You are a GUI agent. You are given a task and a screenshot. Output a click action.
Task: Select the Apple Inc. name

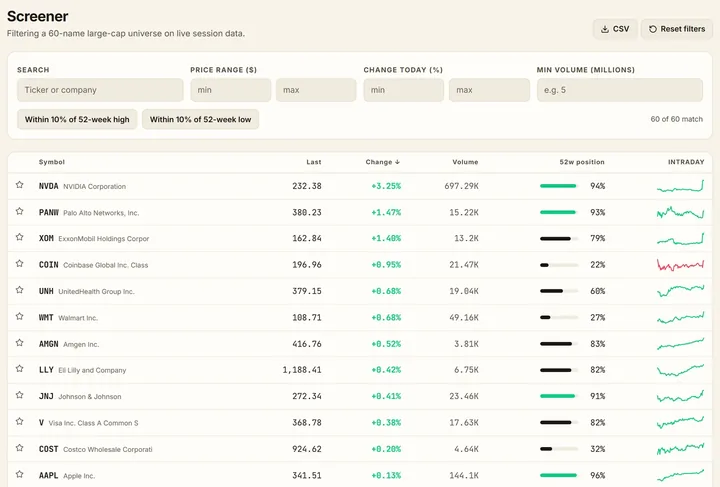[79, 476]
